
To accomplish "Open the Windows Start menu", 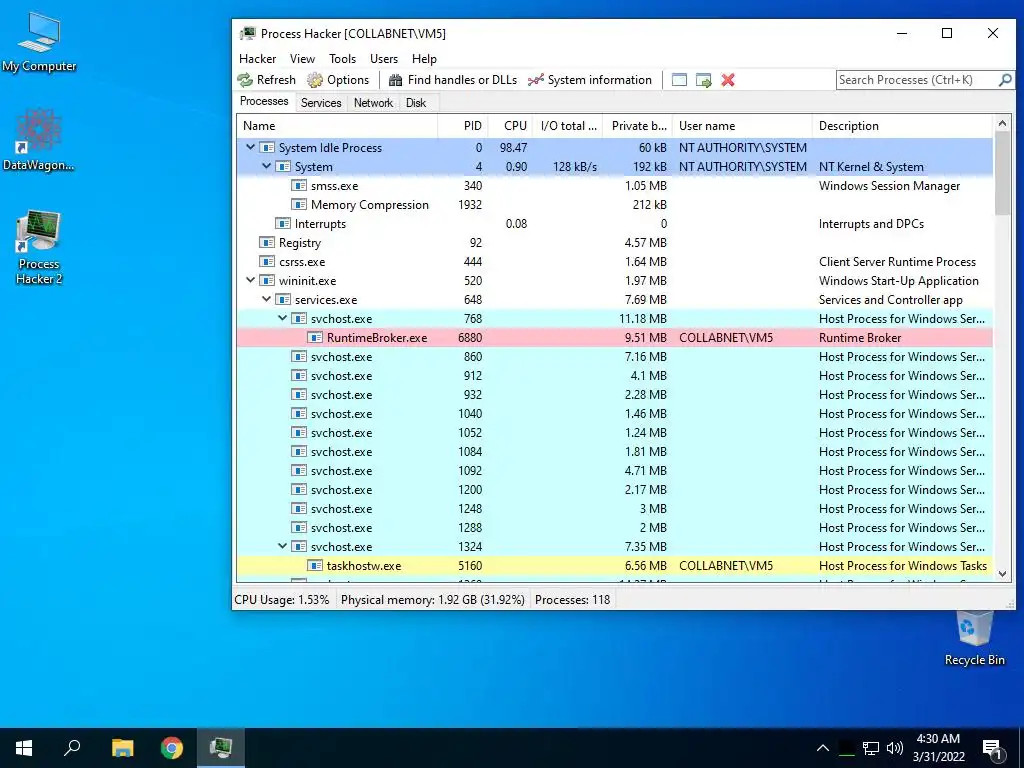I will click(24, 748).
